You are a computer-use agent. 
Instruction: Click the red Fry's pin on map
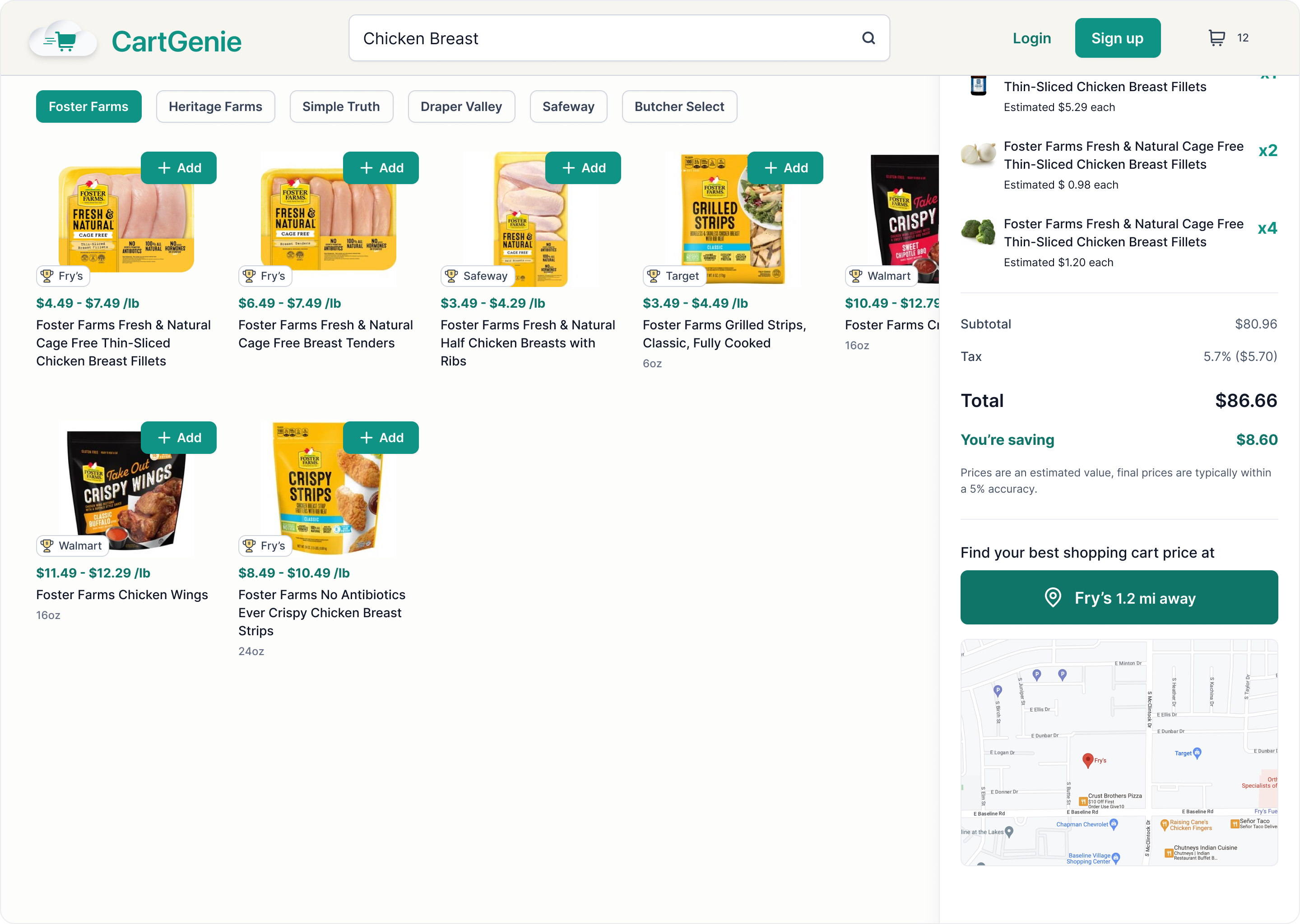pyautogui.click(x=1088, y=760)
